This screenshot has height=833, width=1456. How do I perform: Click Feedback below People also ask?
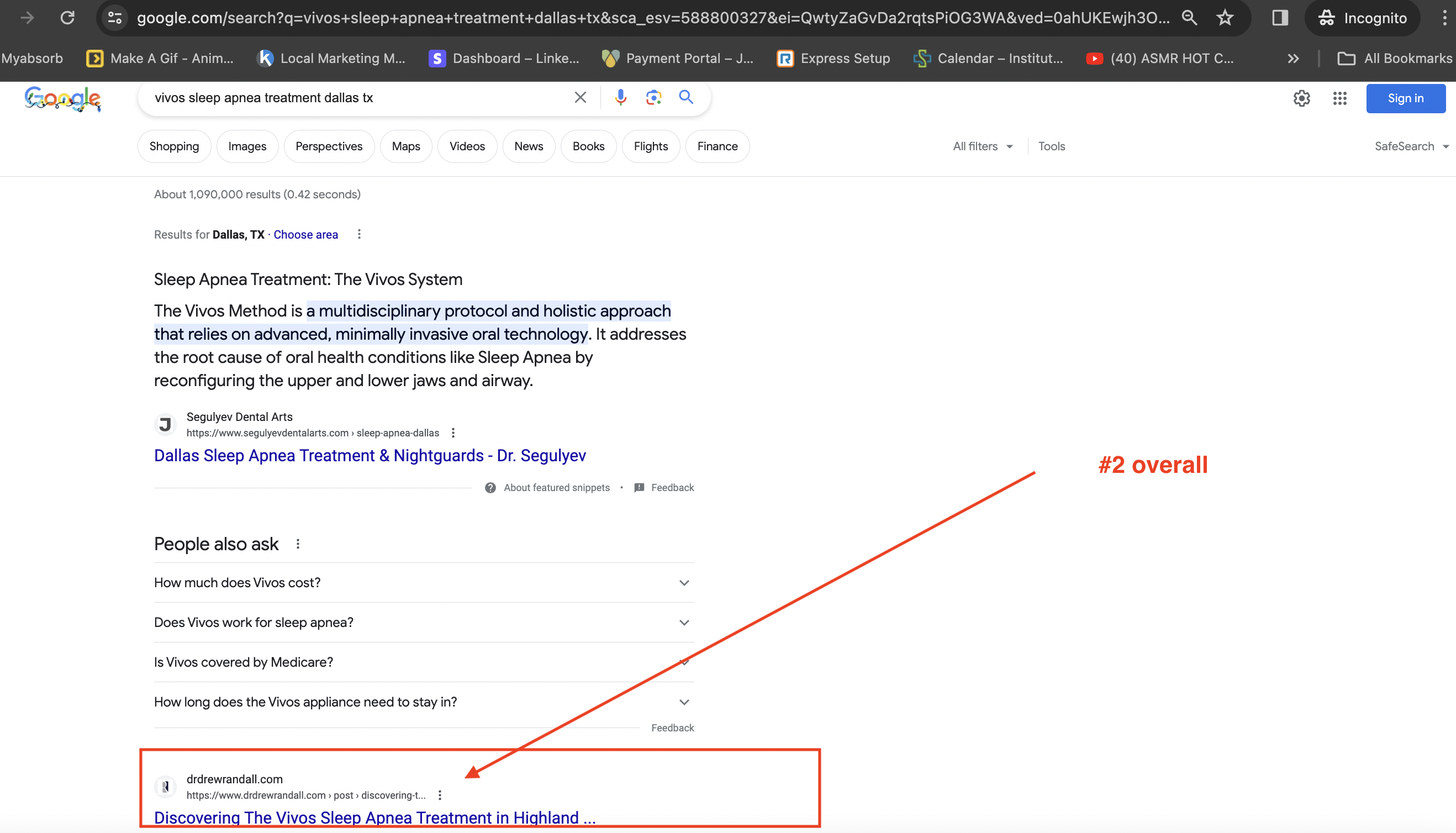[x=672, y=727]
